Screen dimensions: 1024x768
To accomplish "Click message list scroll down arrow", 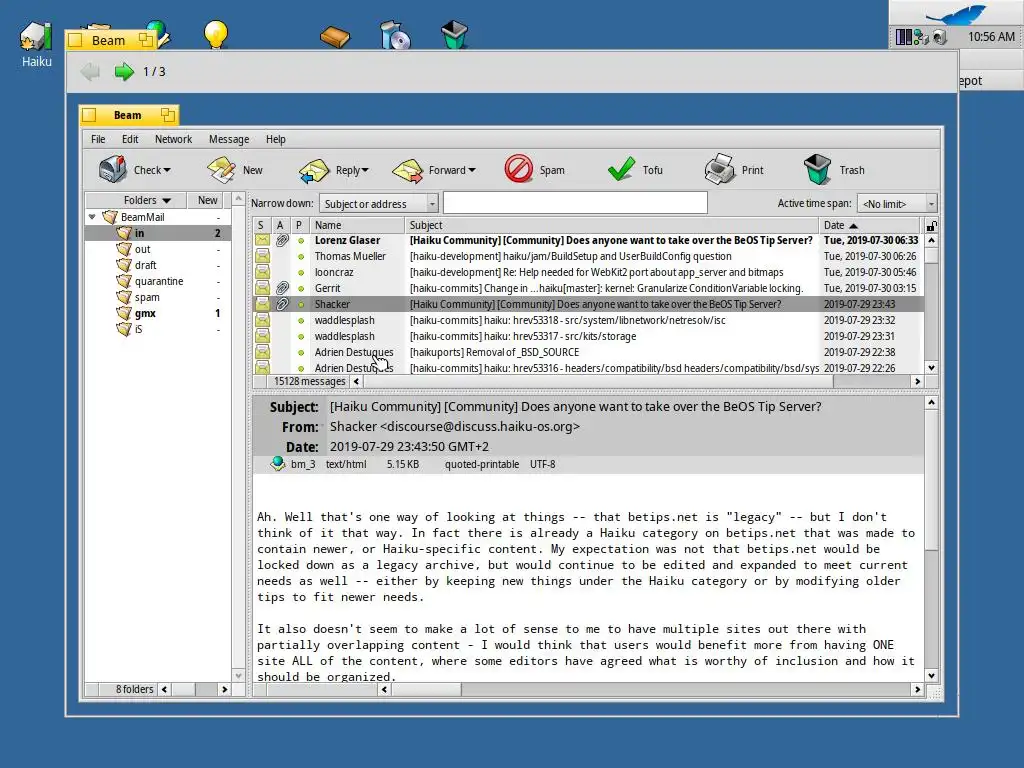I will click(931, 368).
